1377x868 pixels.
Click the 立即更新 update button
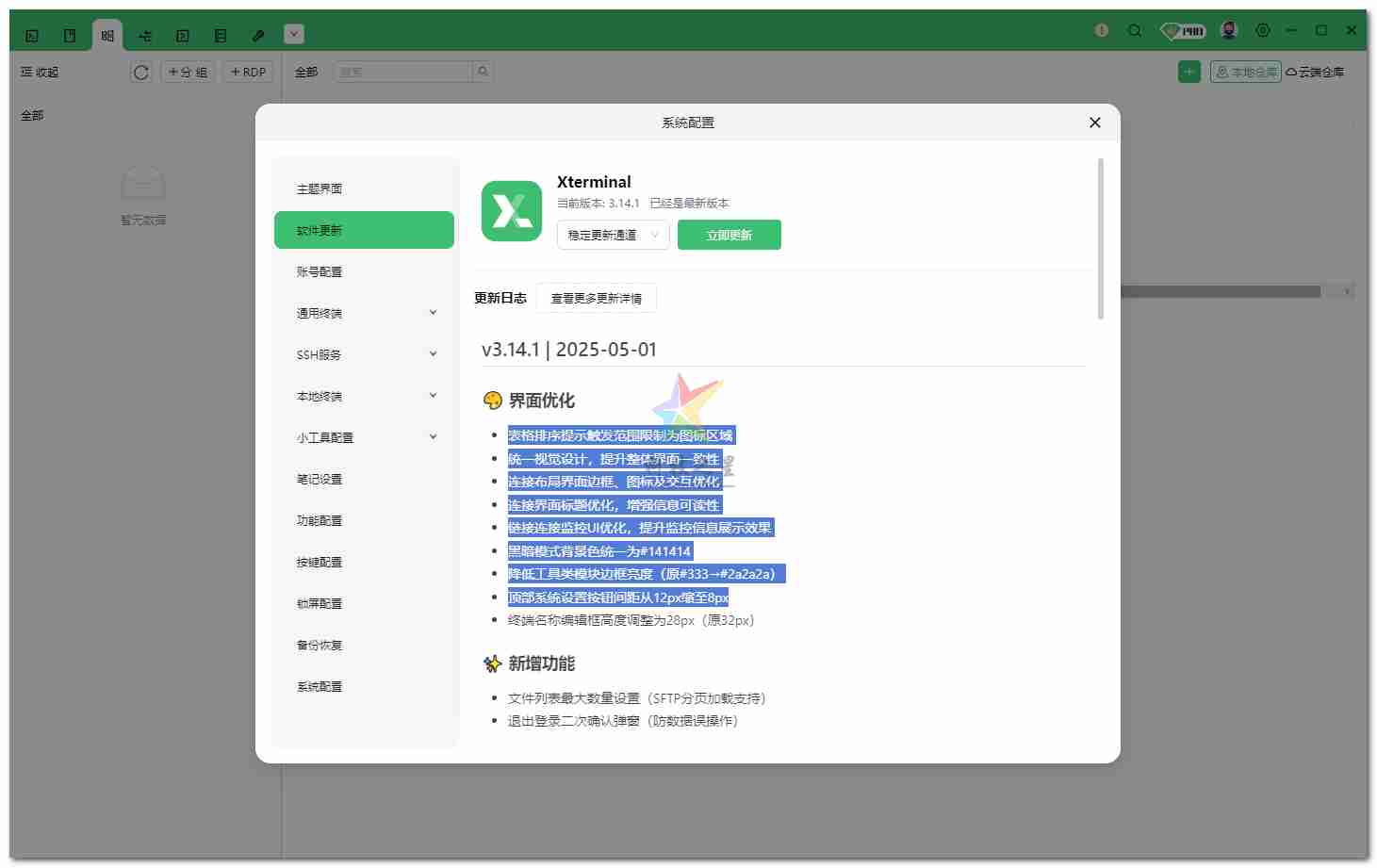tap(729, 235)
